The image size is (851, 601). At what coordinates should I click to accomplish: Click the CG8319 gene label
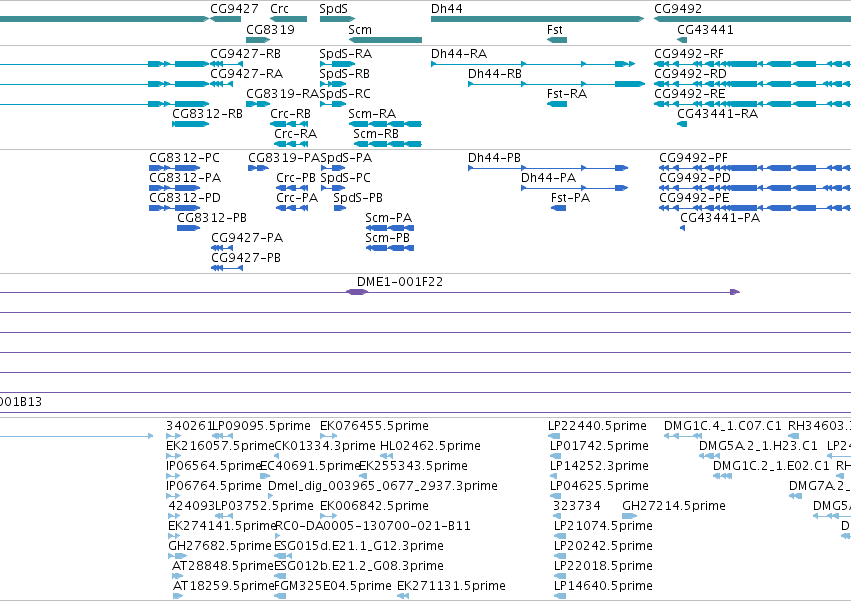270,29
